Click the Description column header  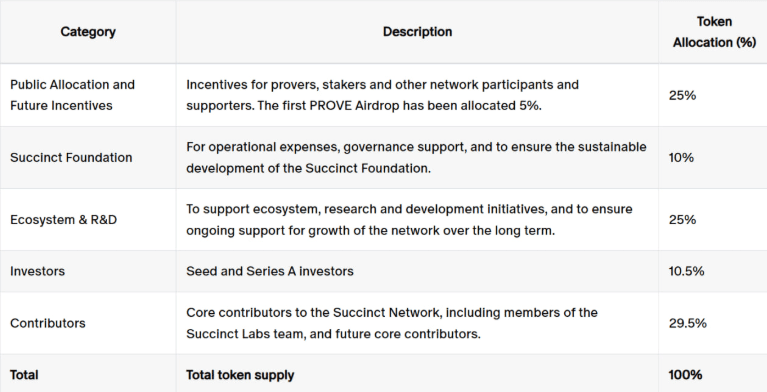417,32
